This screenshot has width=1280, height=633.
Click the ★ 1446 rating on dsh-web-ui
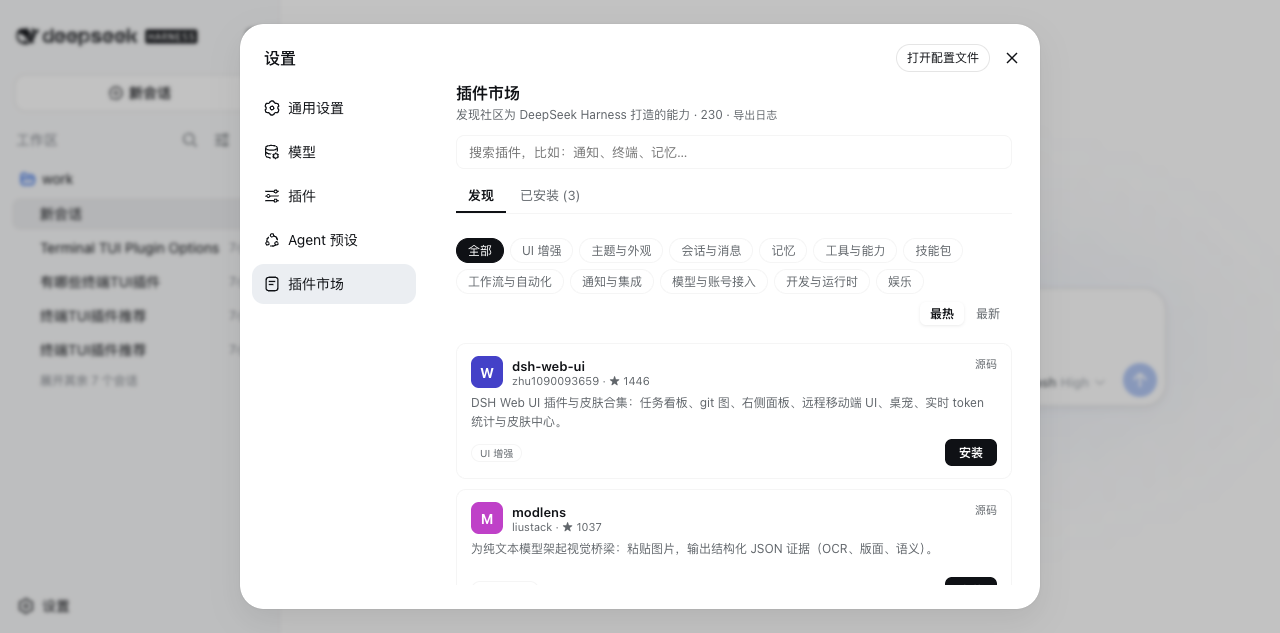(629, 381)
